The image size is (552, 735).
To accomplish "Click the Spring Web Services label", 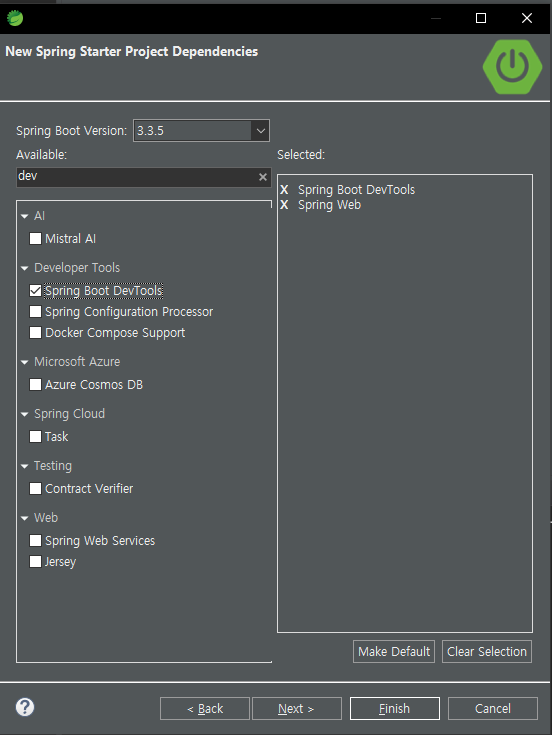I will 100,541.
